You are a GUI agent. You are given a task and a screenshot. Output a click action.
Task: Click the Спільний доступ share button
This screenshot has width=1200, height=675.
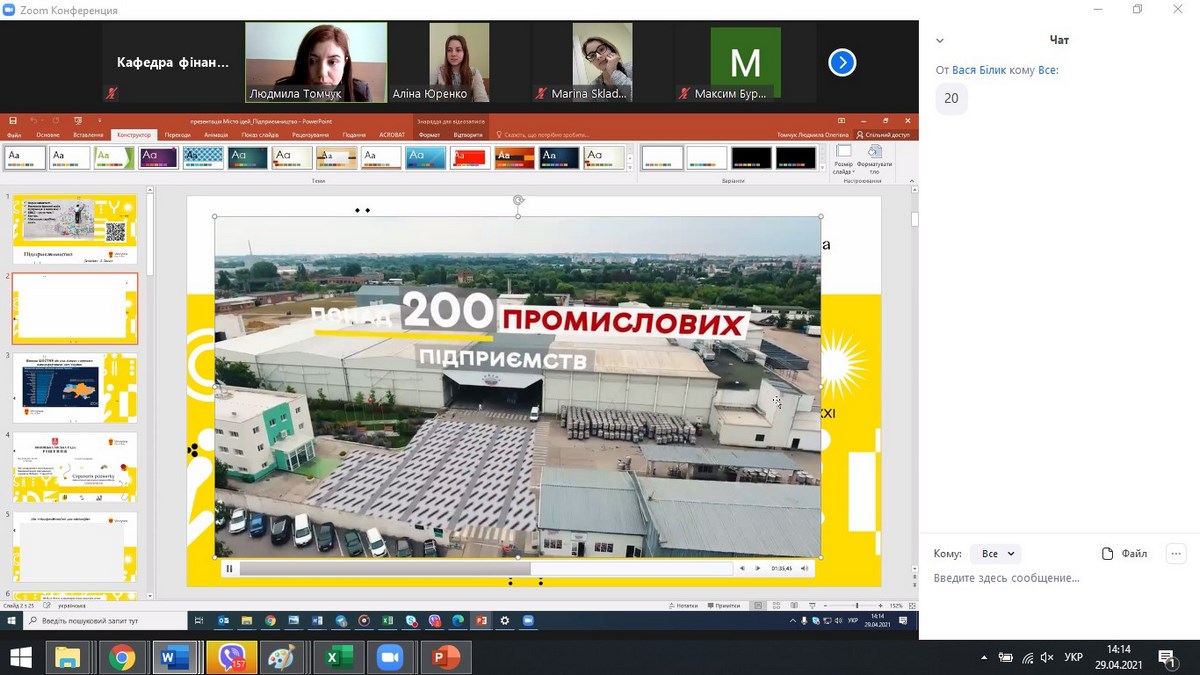coord(883,135)
